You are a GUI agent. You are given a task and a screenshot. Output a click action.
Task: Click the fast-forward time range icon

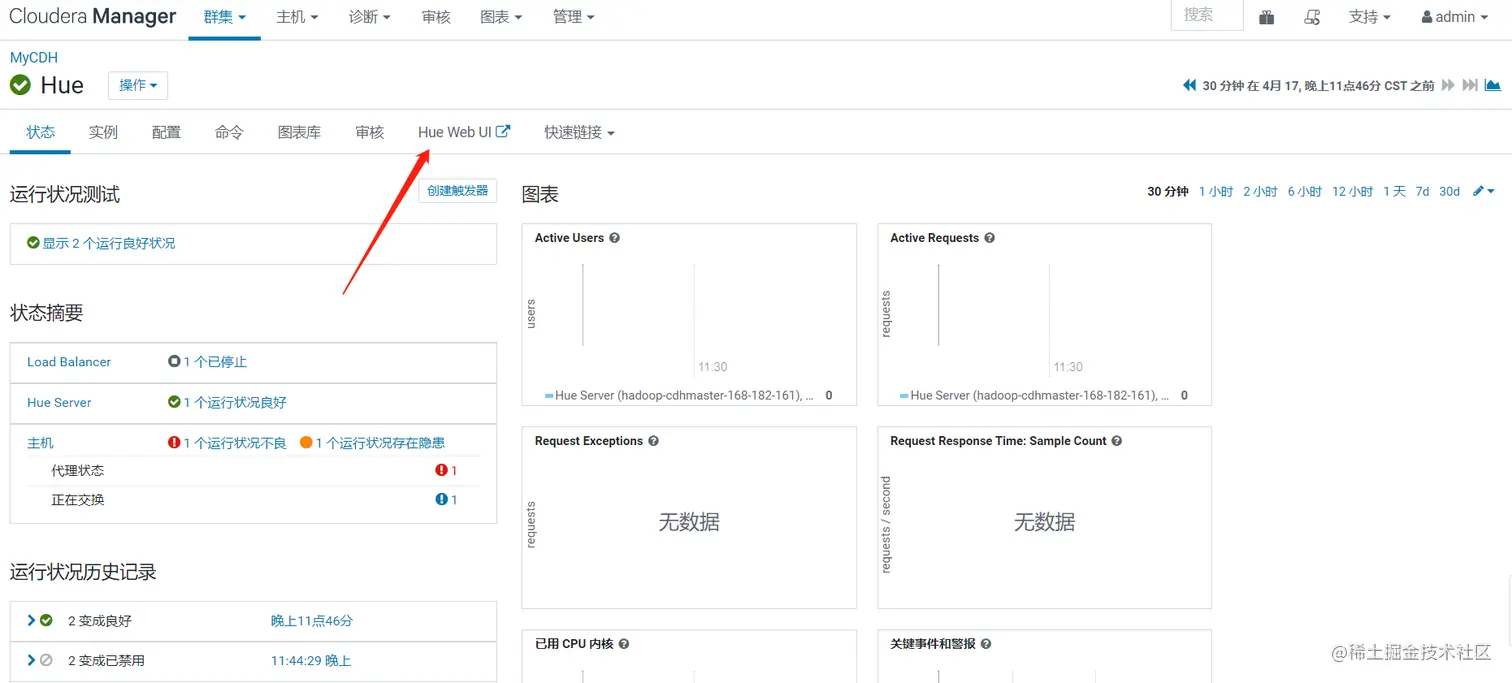1447,85
